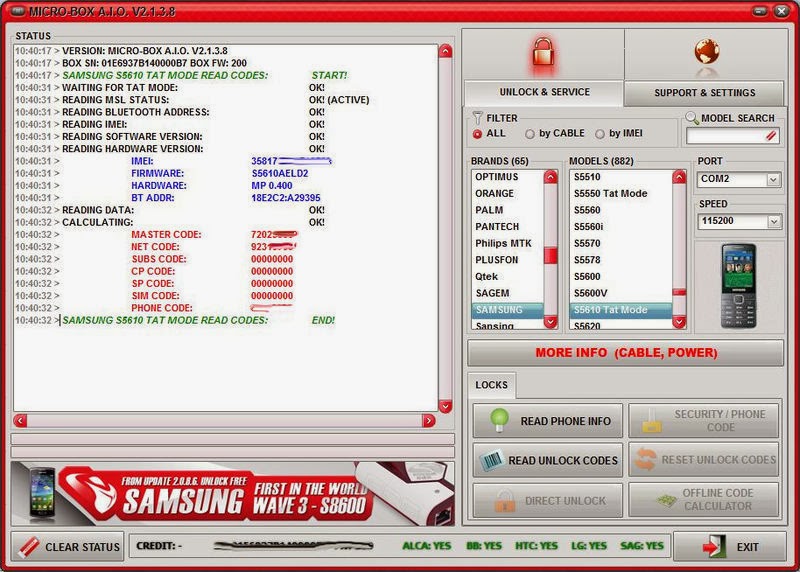Click the yellow lock icon on Security / Phone Code
The height and width of the screenshot is (572, 800).
(652, 421)
